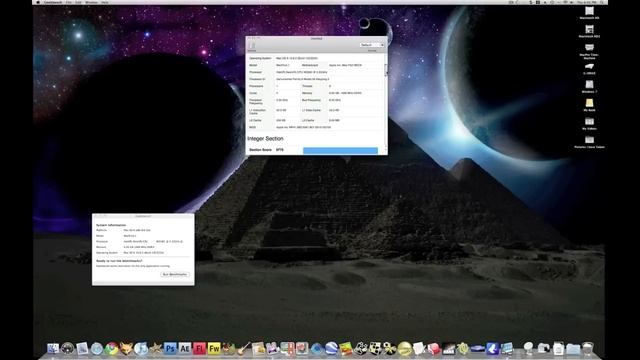Viewport: 640px width, 360px height.
Task: Launch Firefox from the Dock
Action: [x=126, y=348]
